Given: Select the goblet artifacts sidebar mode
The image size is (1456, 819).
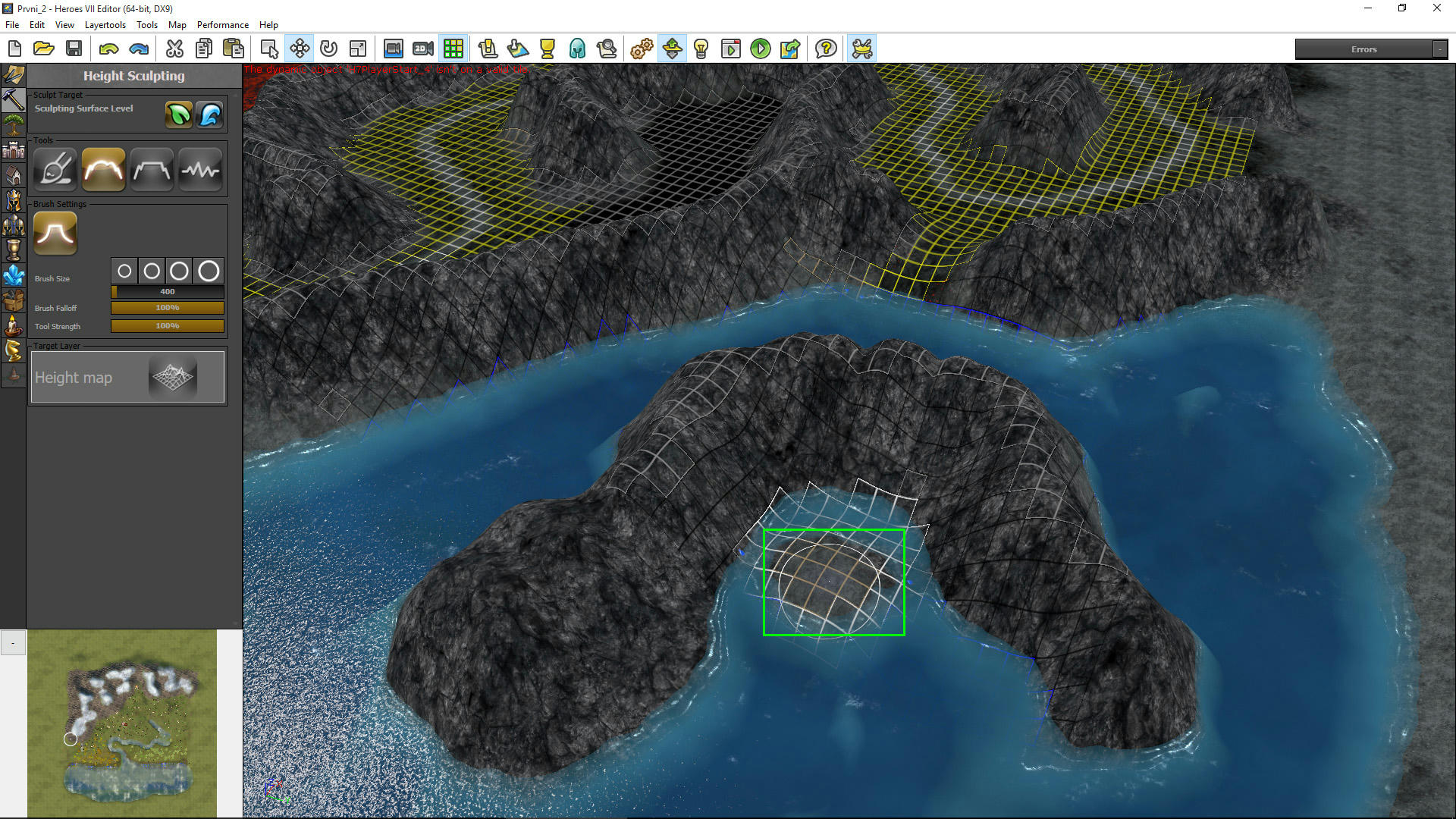Looking at the screenshot, I should click(x=14, y=250).
